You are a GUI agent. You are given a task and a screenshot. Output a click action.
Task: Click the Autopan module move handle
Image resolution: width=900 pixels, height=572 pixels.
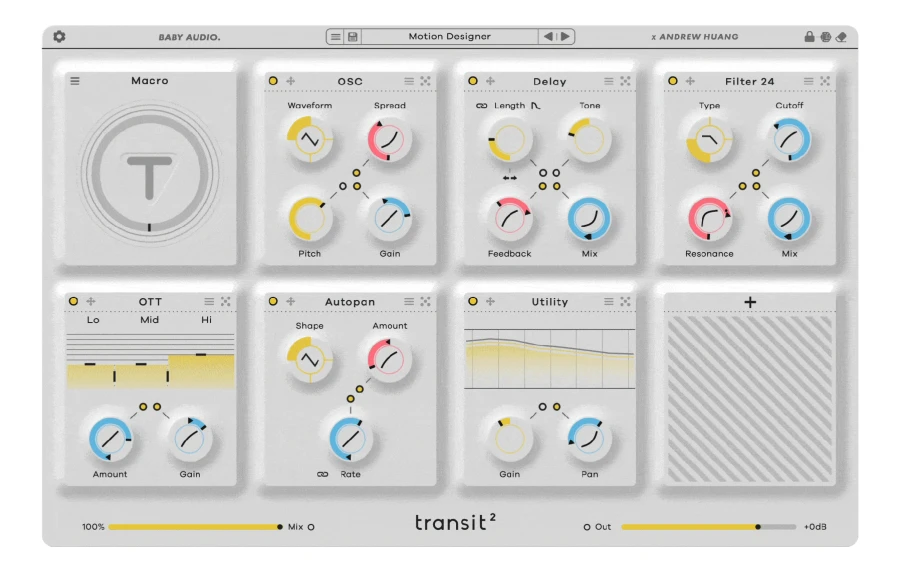click(x=291, y=301)
